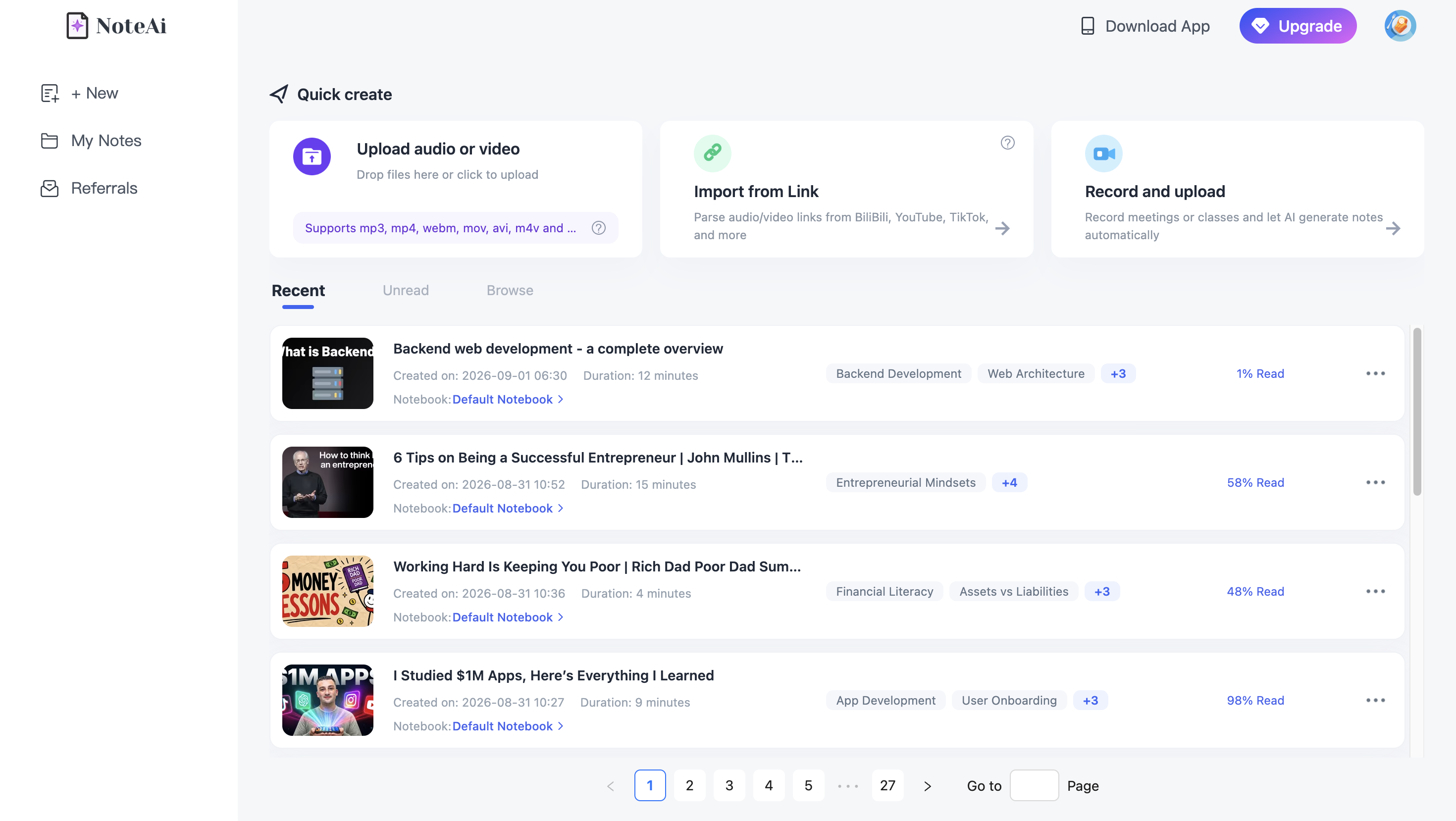Expand +3 tags on $1M Apps note
Screen dimensions: 1456x821
[x=1091, y=701]
